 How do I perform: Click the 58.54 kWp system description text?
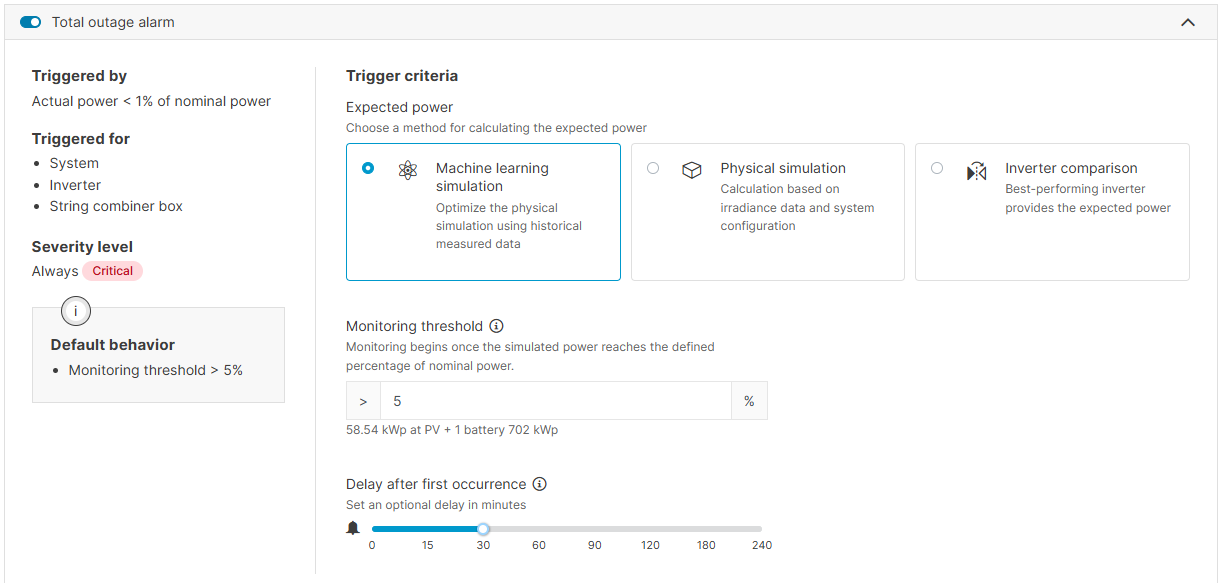pyautogui.click(x=450, y=429)
